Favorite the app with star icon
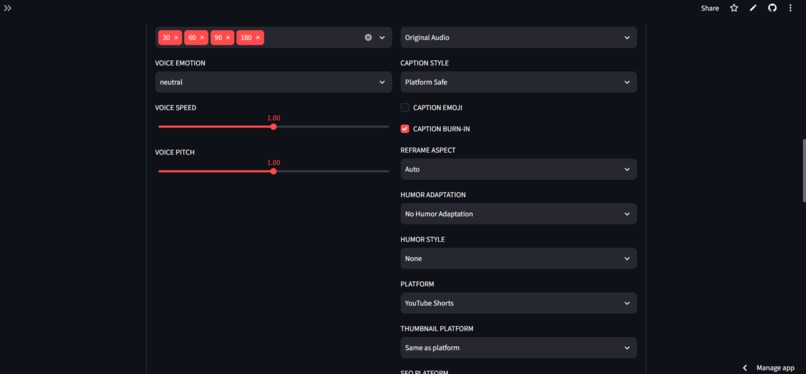The width and height of the screenshot is (806, 374). coord(734,8)
